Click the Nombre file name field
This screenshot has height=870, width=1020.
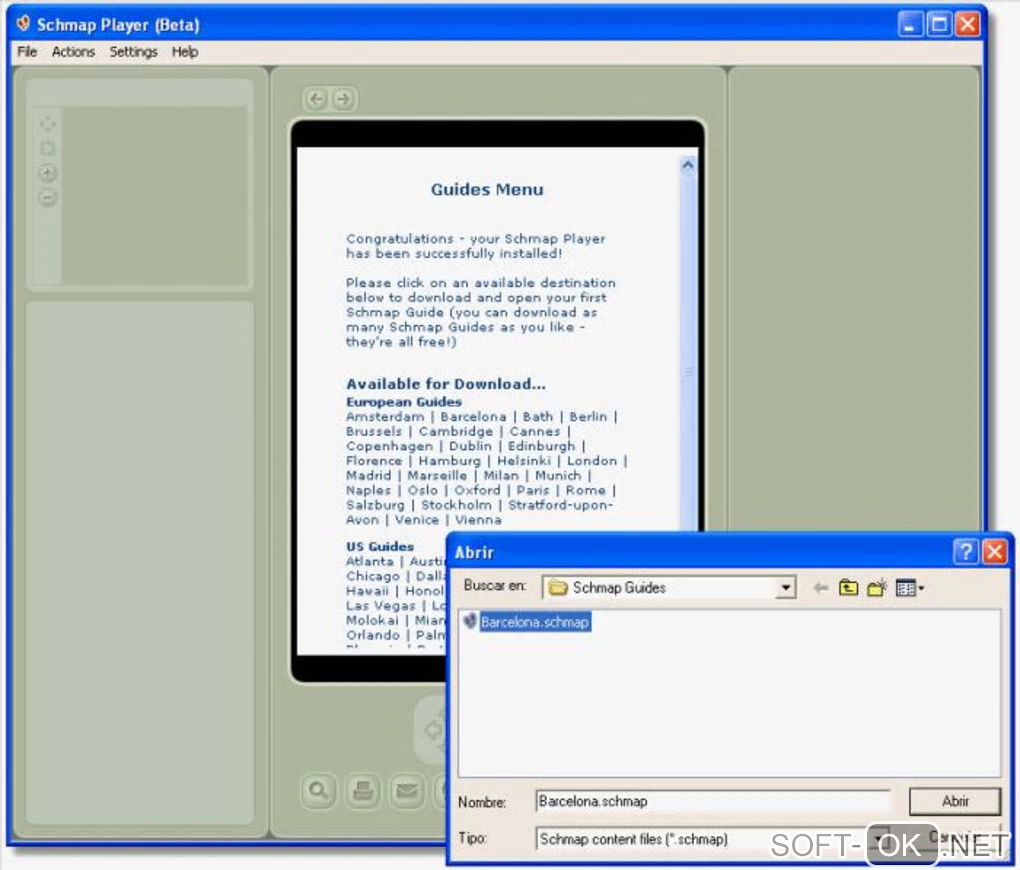click(x=713, y=802)
